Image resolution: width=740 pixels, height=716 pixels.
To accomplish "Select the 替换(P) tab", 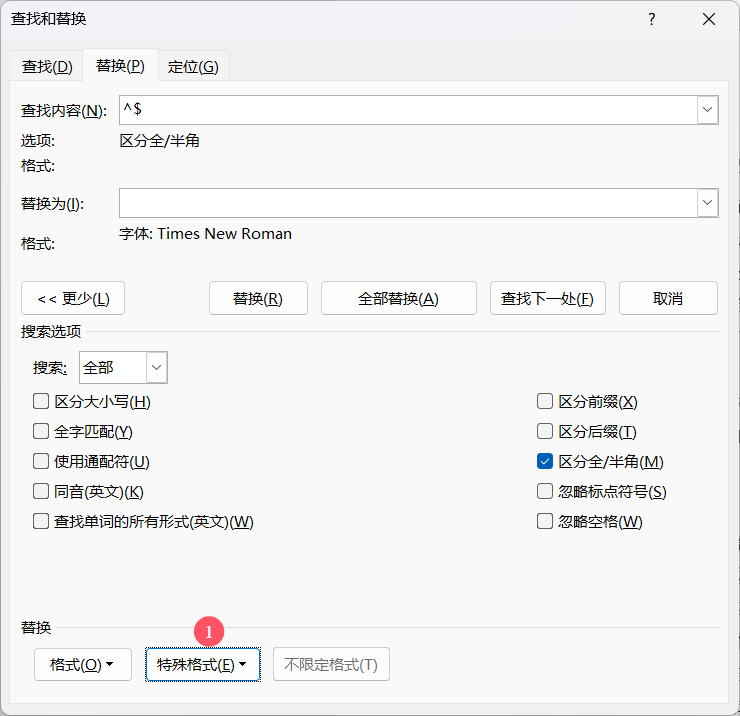I will click(120, 66).
